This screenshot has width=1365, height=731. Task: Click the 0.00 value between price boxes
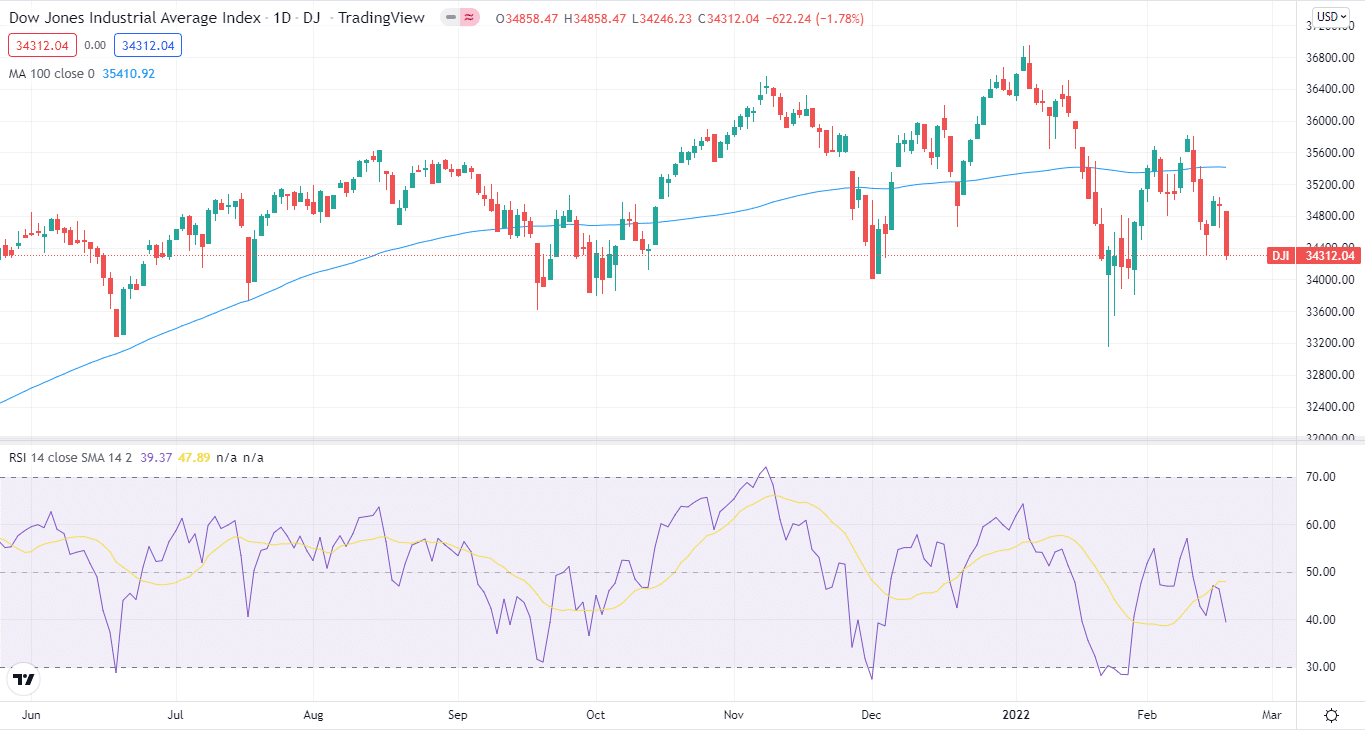pos(95,45)
